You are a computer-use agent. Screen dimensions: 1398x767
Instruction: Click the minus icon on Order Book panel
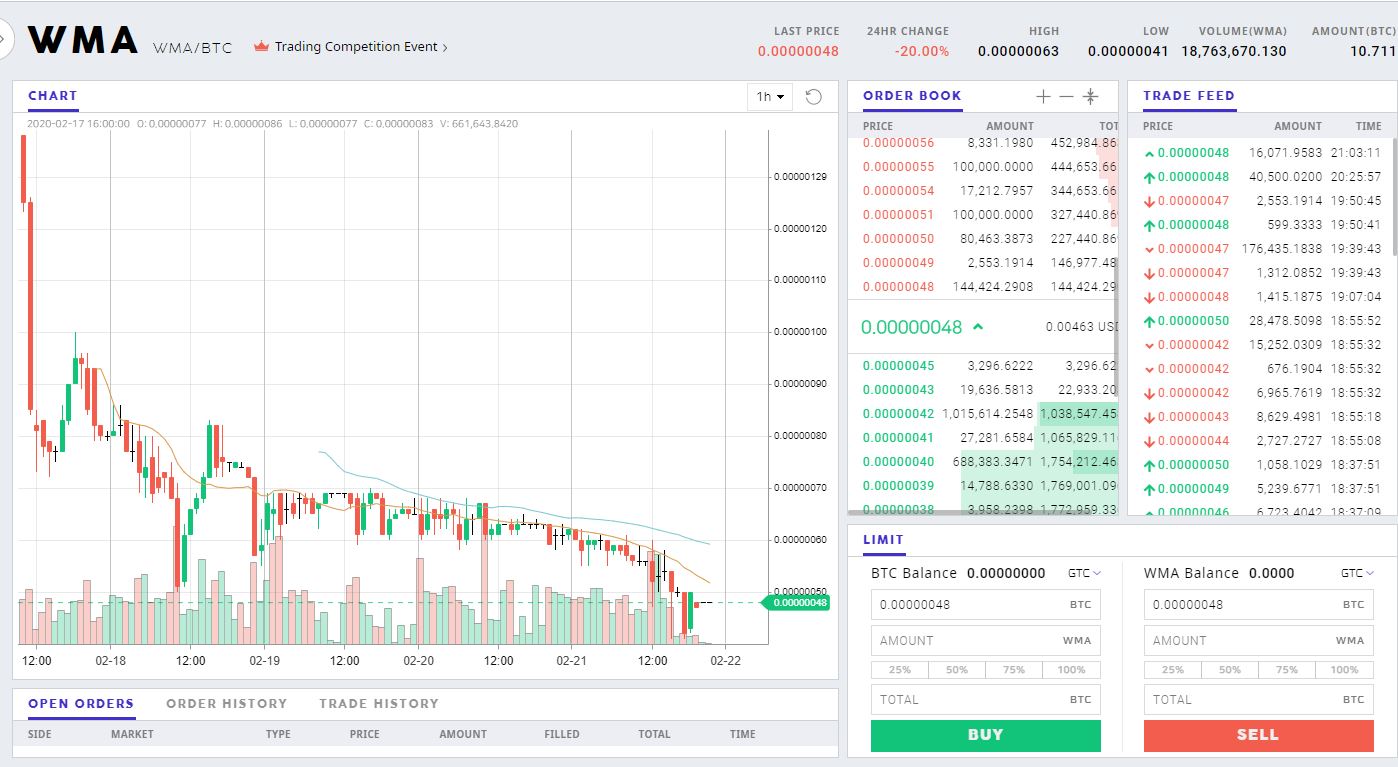click(x=1066, y=97)
